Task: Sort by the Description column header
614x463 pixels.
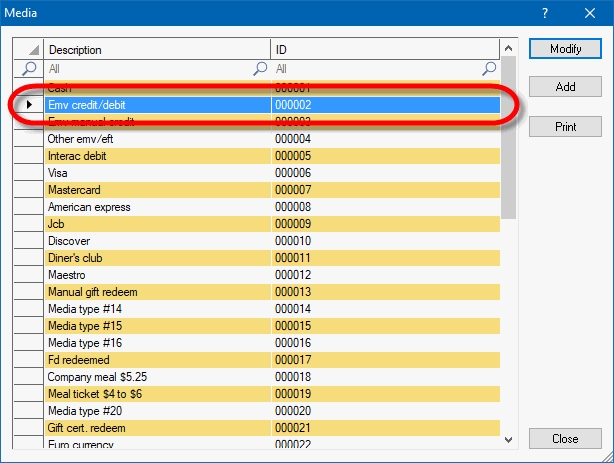Action: point(157,50)
